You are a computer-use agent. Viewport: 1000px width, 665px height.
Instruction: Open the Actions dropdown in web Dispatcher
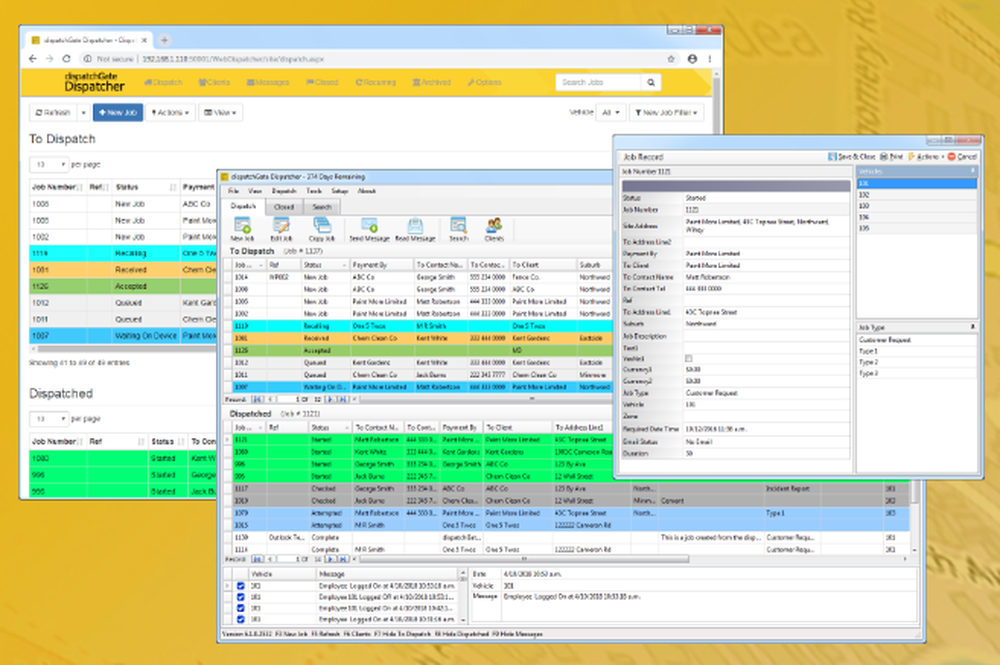pyautogui.click(x=170, y=112)
